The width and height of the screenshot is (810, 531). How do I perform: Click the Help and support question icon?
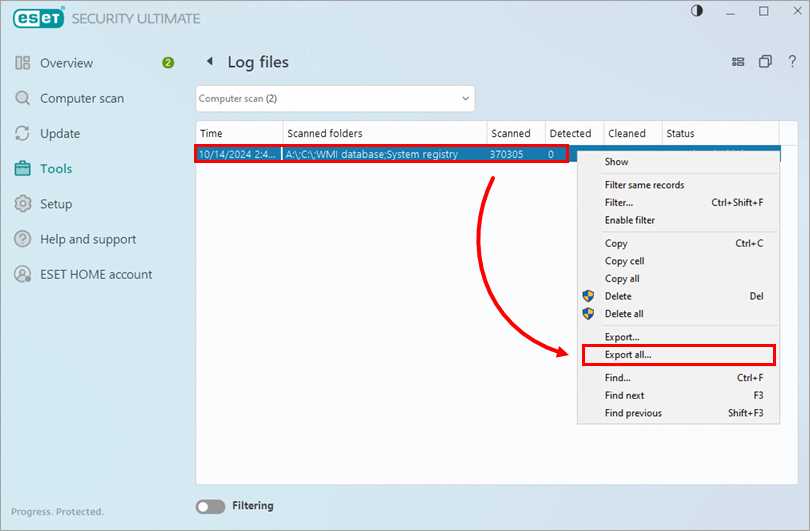[23, 239]
